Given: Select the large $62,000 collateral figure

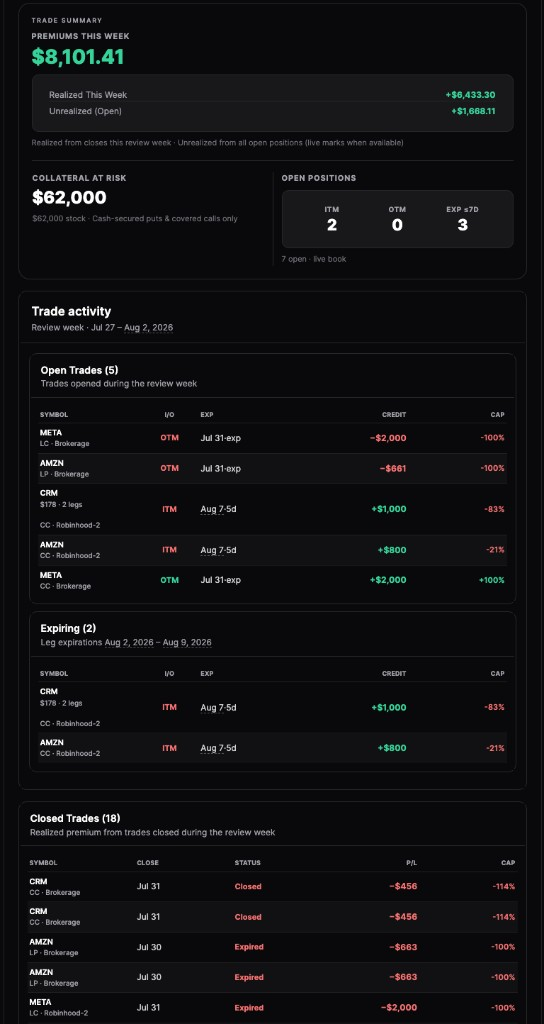Looking at the screenshot, I should 69,197.
